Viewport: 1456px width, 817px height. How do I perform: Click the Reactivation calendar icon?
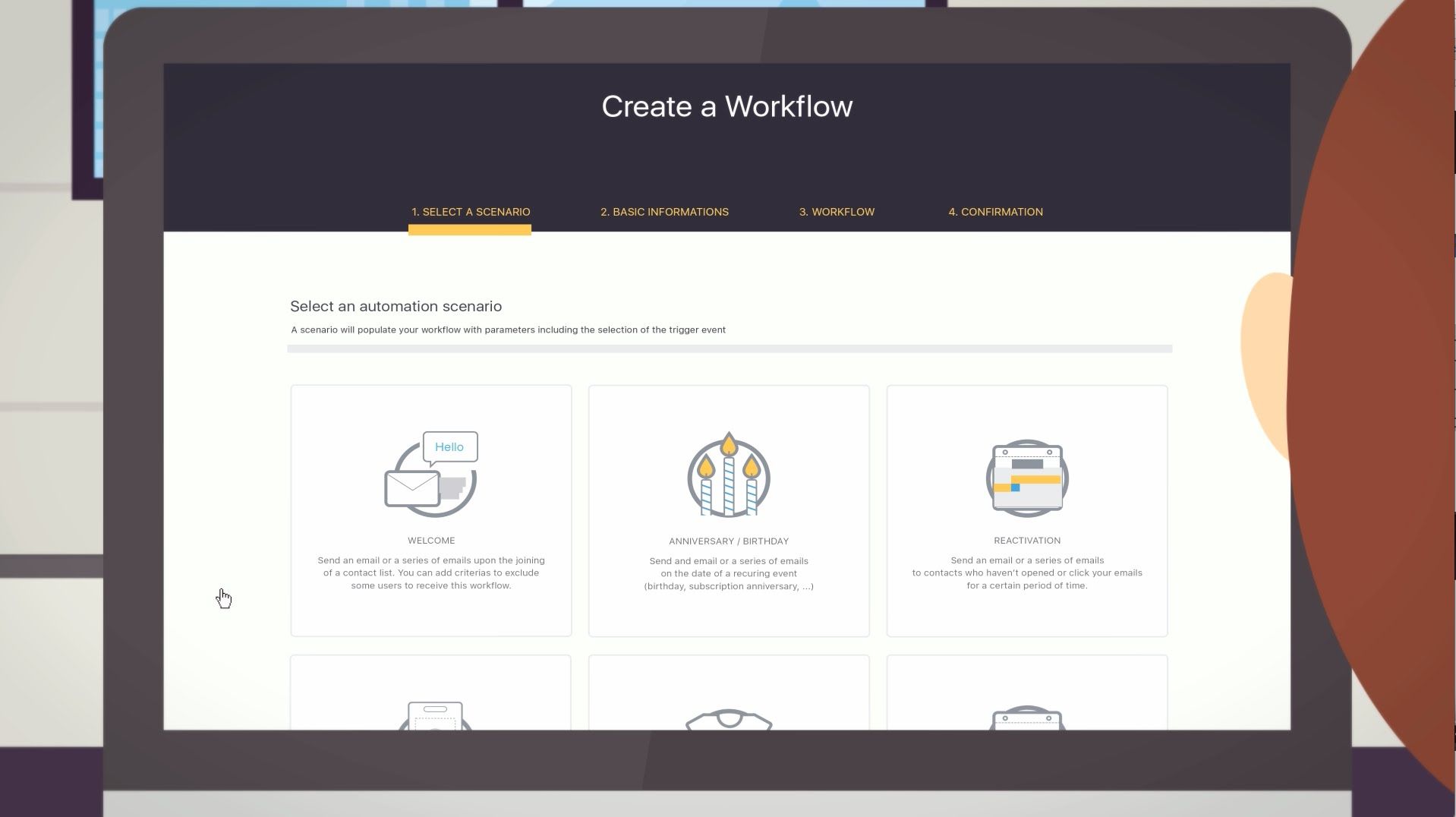tap(1027, 478)
